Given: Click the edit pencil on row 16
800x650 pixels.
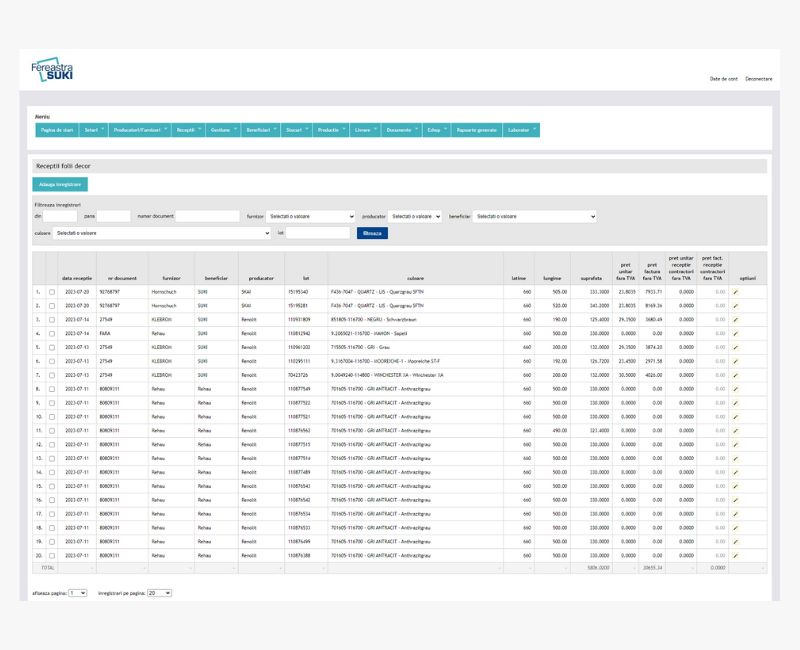Looking at the screenshot, I should coord(735,499).
